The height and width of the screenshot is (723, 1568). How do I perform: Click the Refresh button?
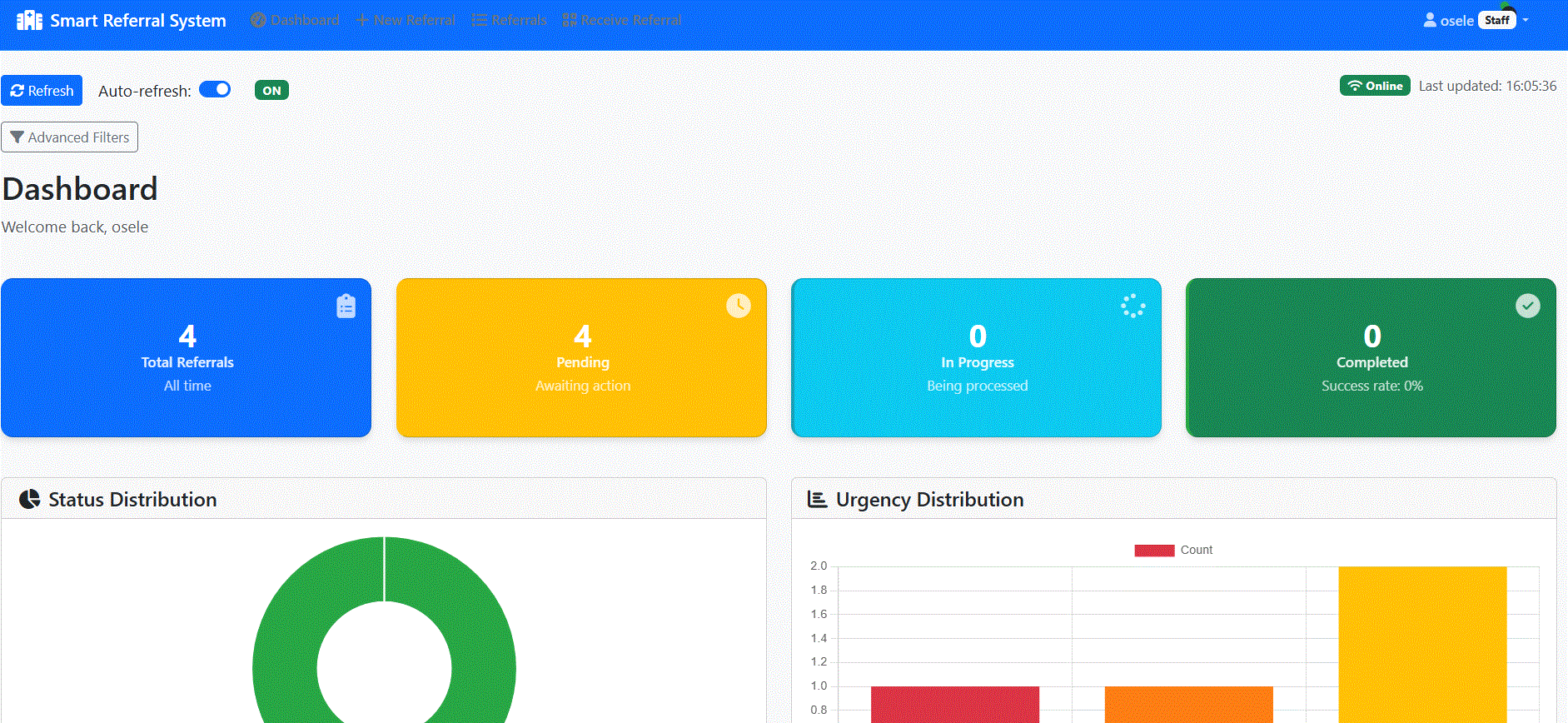point(42,91)
